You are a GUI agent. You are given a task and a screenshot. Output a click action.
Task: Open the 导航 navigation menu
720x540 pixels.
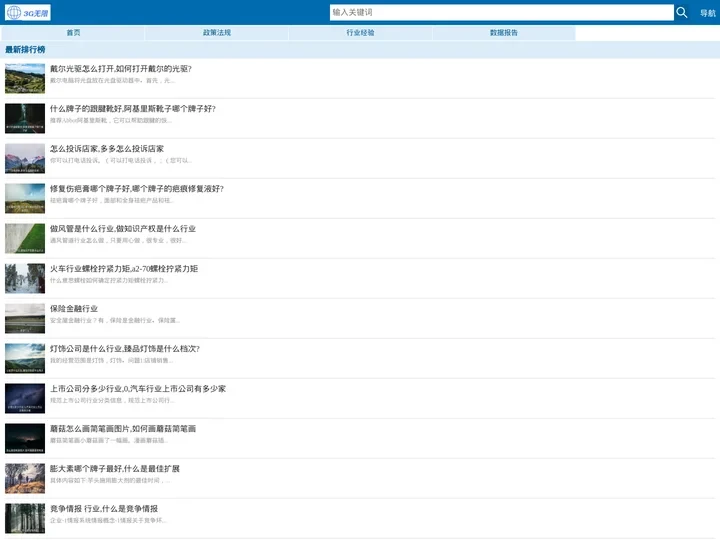(x=708, y=13)
